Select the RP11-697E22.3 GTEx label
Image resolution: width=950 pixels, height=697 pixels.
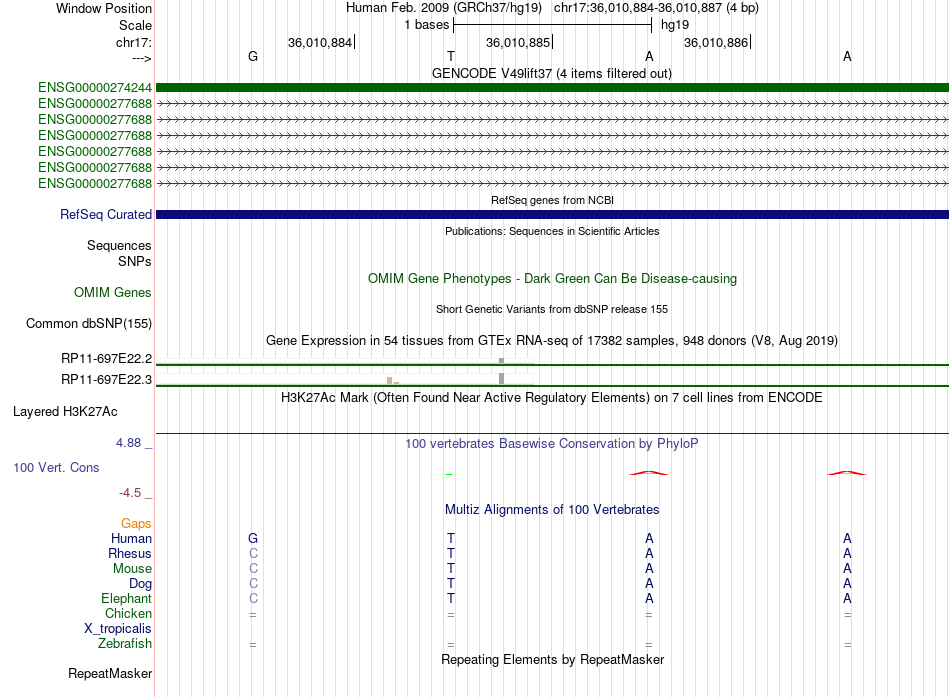(107, 380)
